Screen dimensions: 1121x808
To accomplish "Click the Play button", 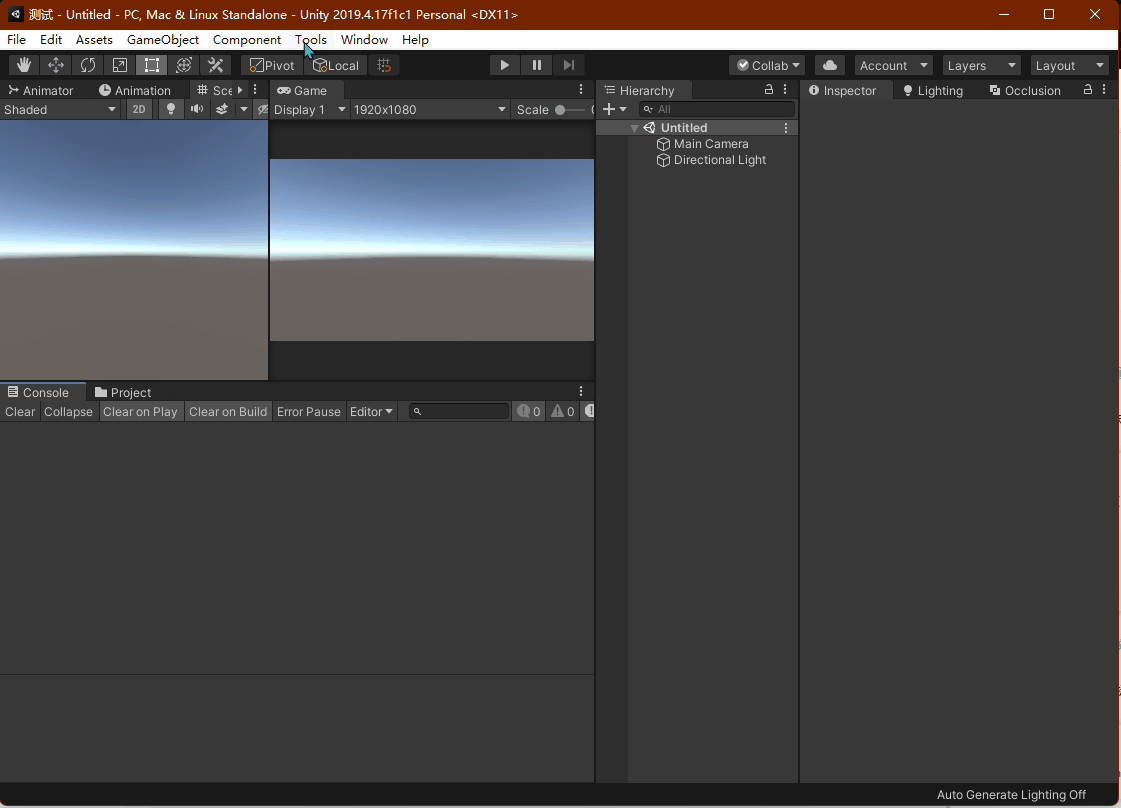I will coord(505,65).
